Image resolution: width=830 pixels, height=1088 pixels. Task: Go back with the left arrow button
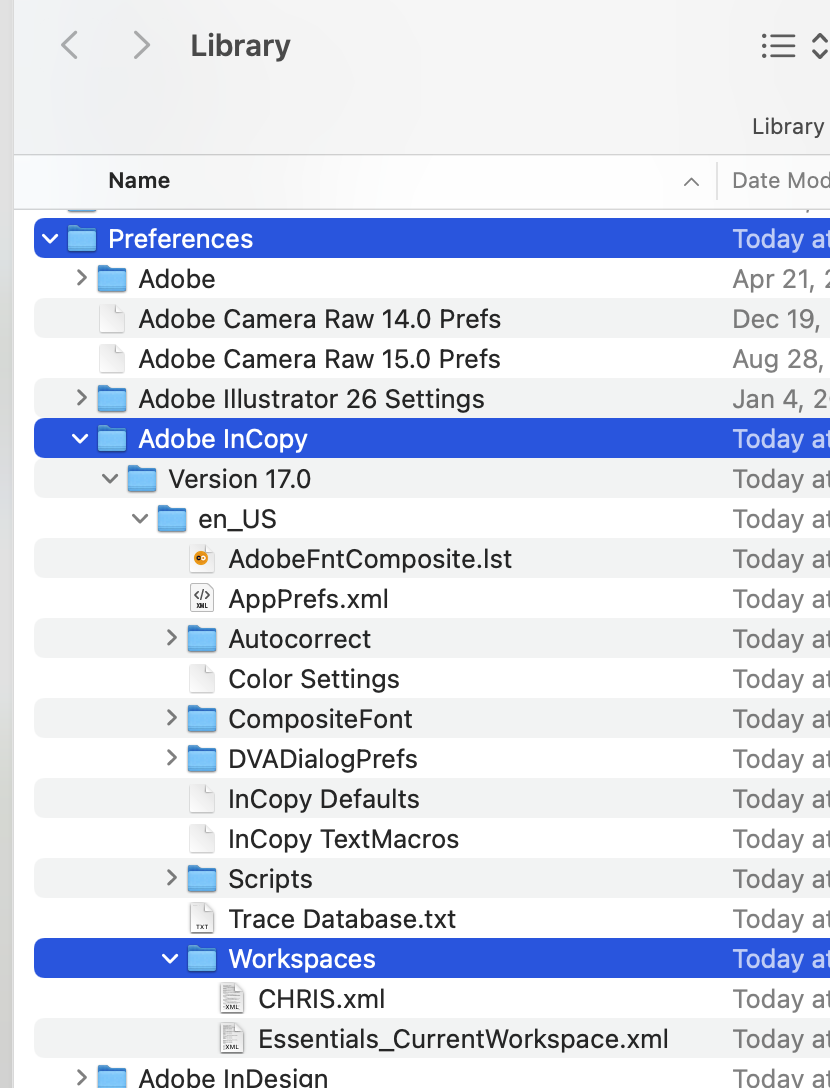pos(69,45)
